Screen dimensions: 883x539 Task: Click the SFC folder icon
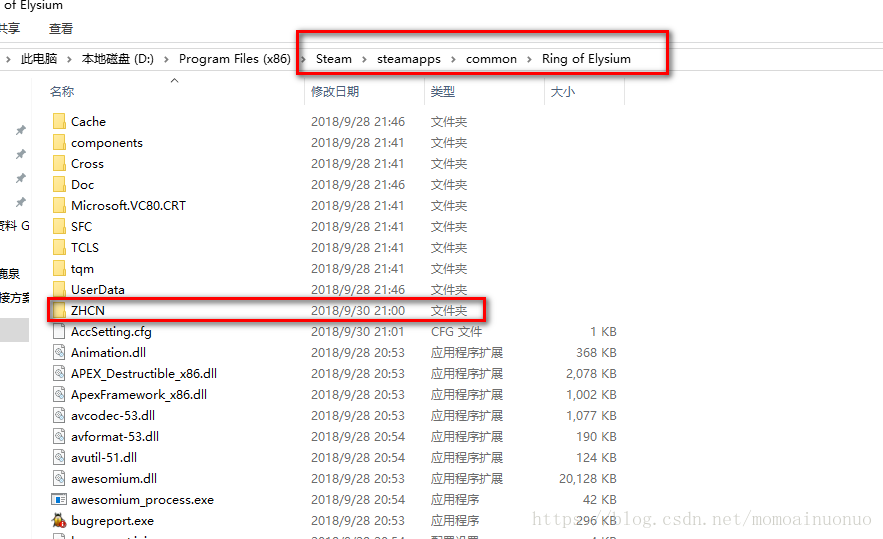(x=59, y=226)
